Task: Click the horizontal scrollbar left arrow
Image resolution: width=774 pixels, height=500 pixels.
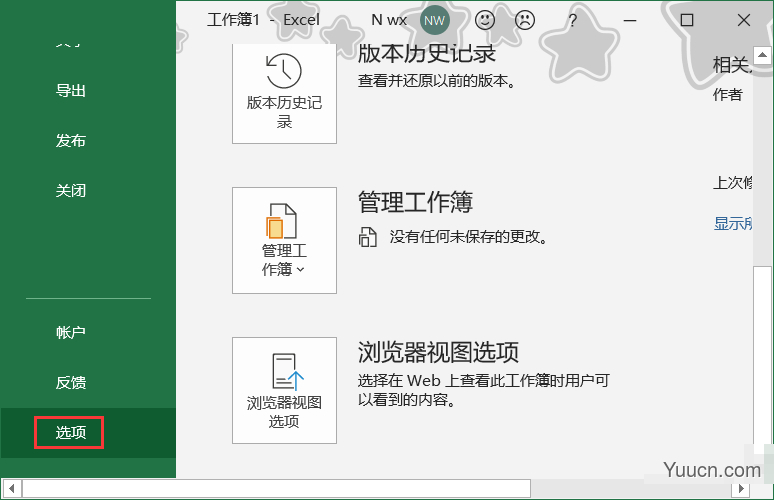Action: 11,489
